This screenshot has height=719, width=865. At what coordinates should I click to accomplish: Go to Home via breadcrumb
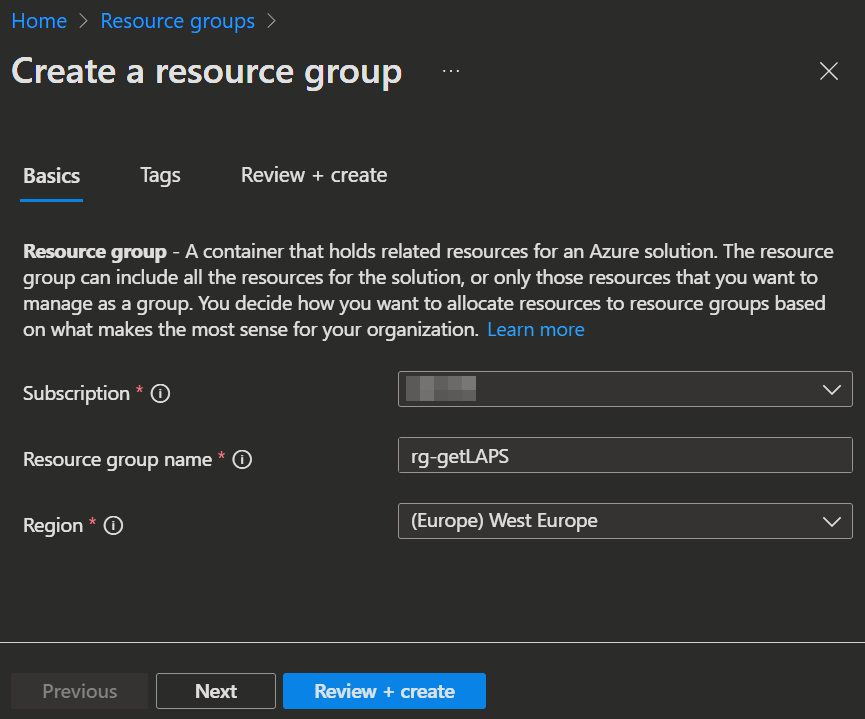(x=39, y=21)
